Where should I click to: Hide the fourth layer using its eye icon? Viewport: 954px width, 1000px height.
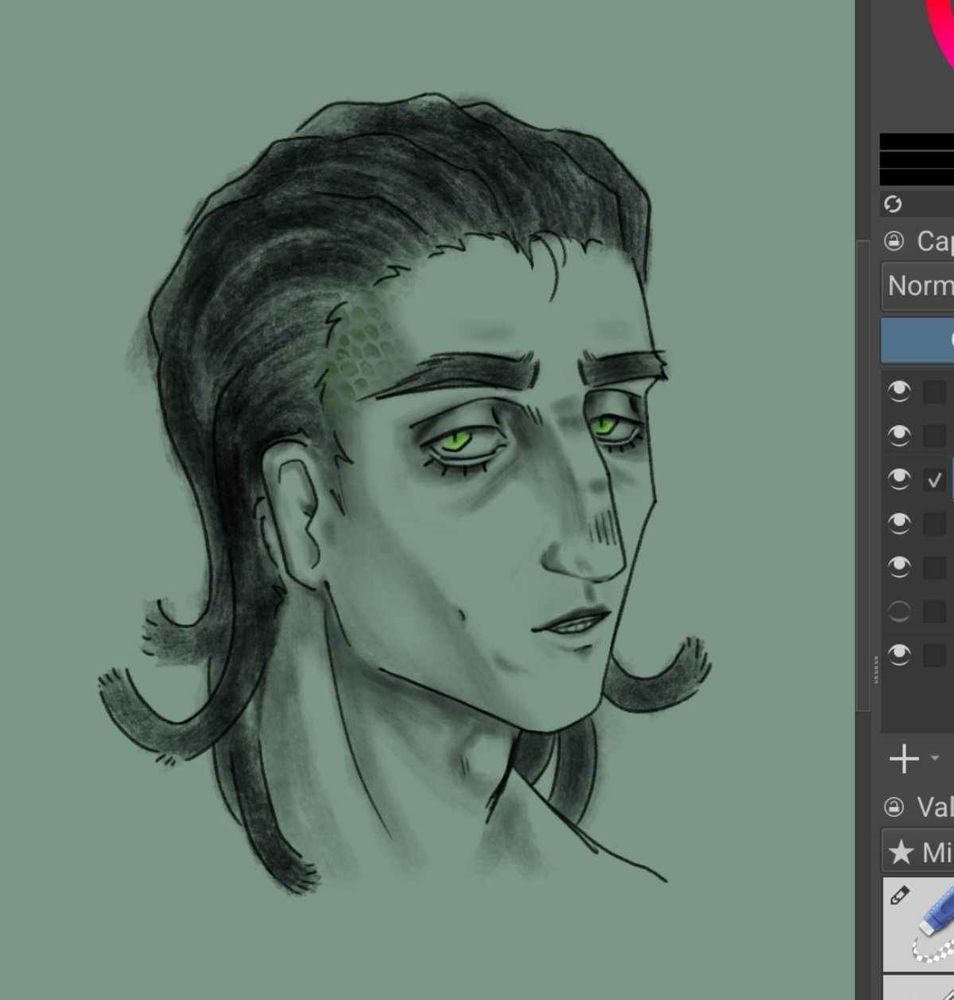pos(899,524)
